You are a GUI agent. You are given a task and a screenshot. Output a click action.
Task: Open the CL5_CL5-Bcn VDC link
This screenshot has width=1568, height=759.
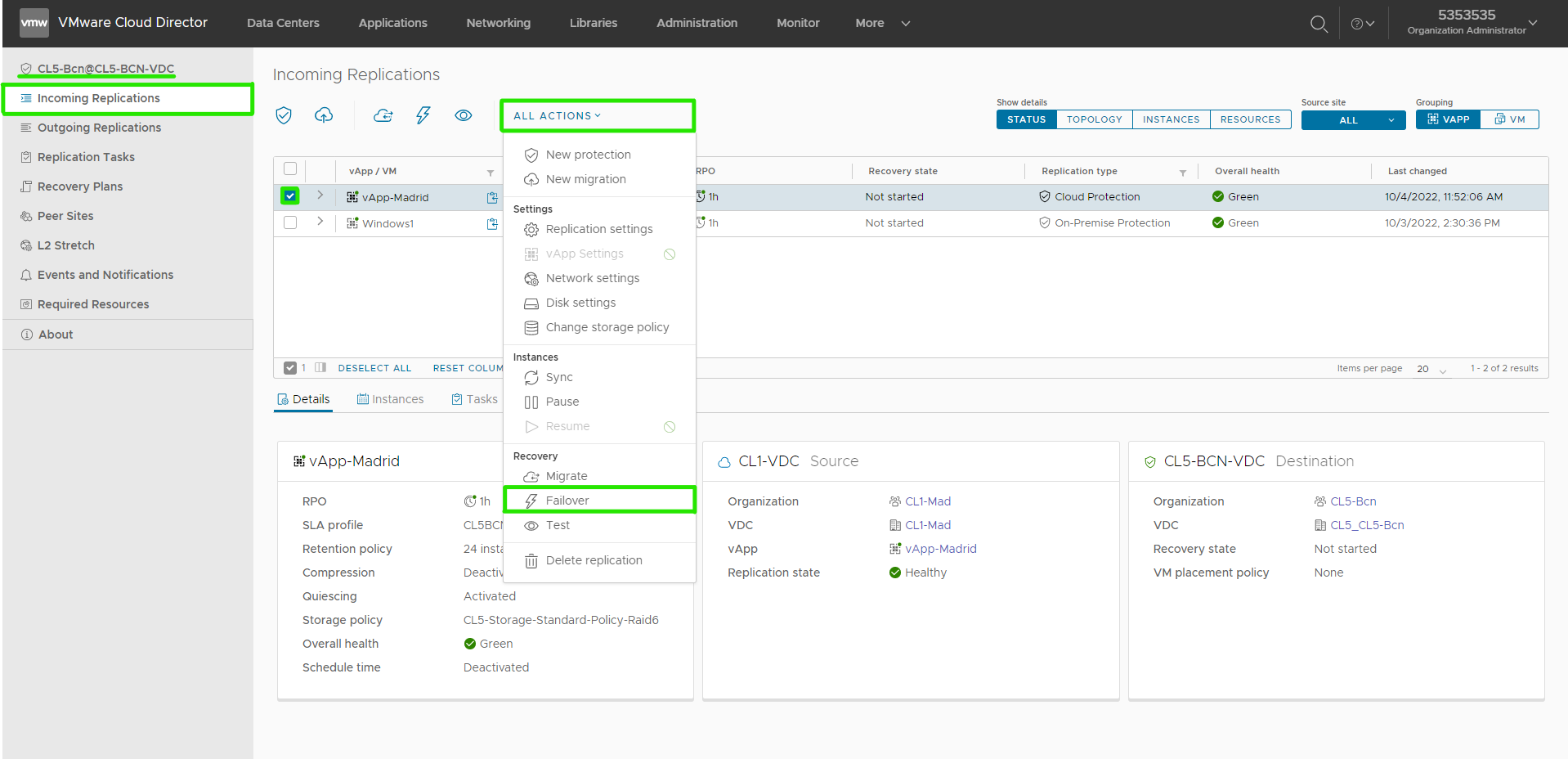pos(1367,525)
